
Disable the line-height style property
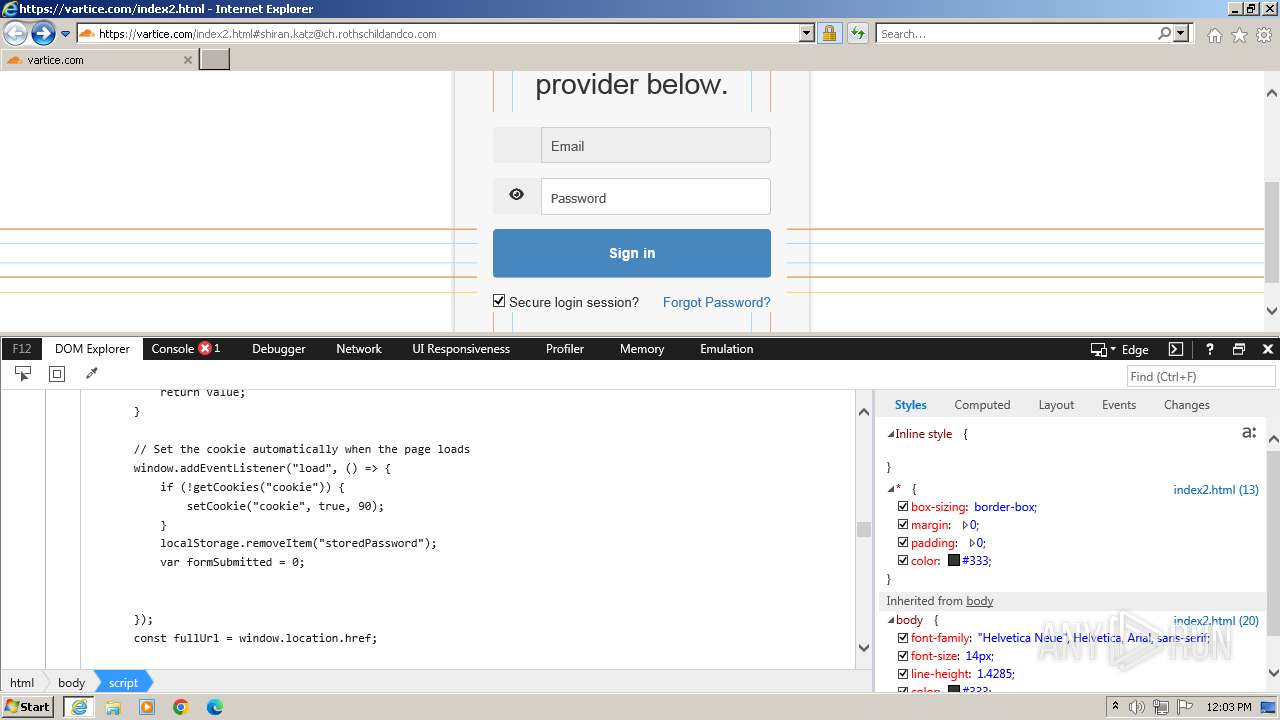903,674
